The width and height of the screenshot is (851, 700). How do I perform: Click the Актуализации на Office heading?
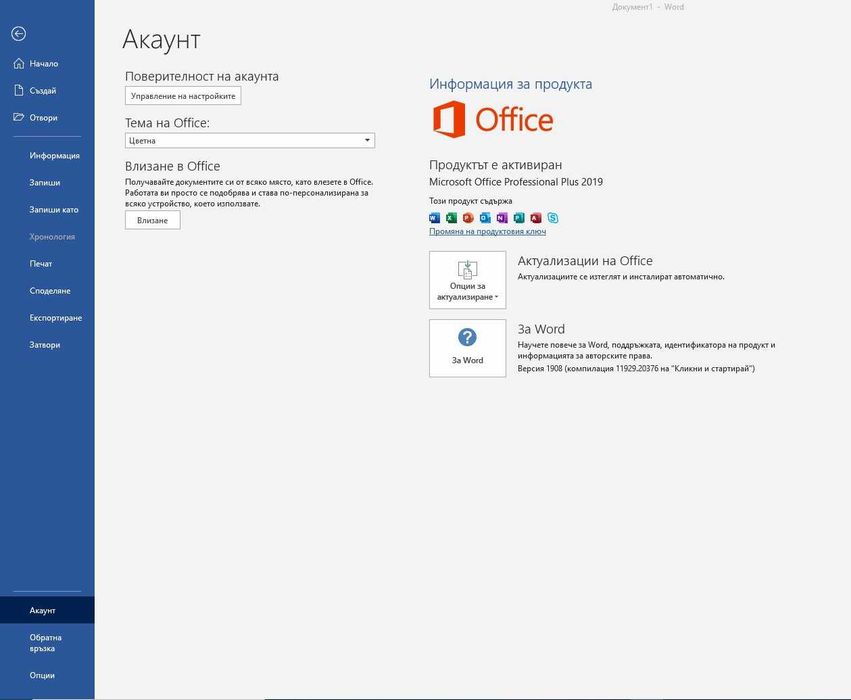(x=585, y=261)
